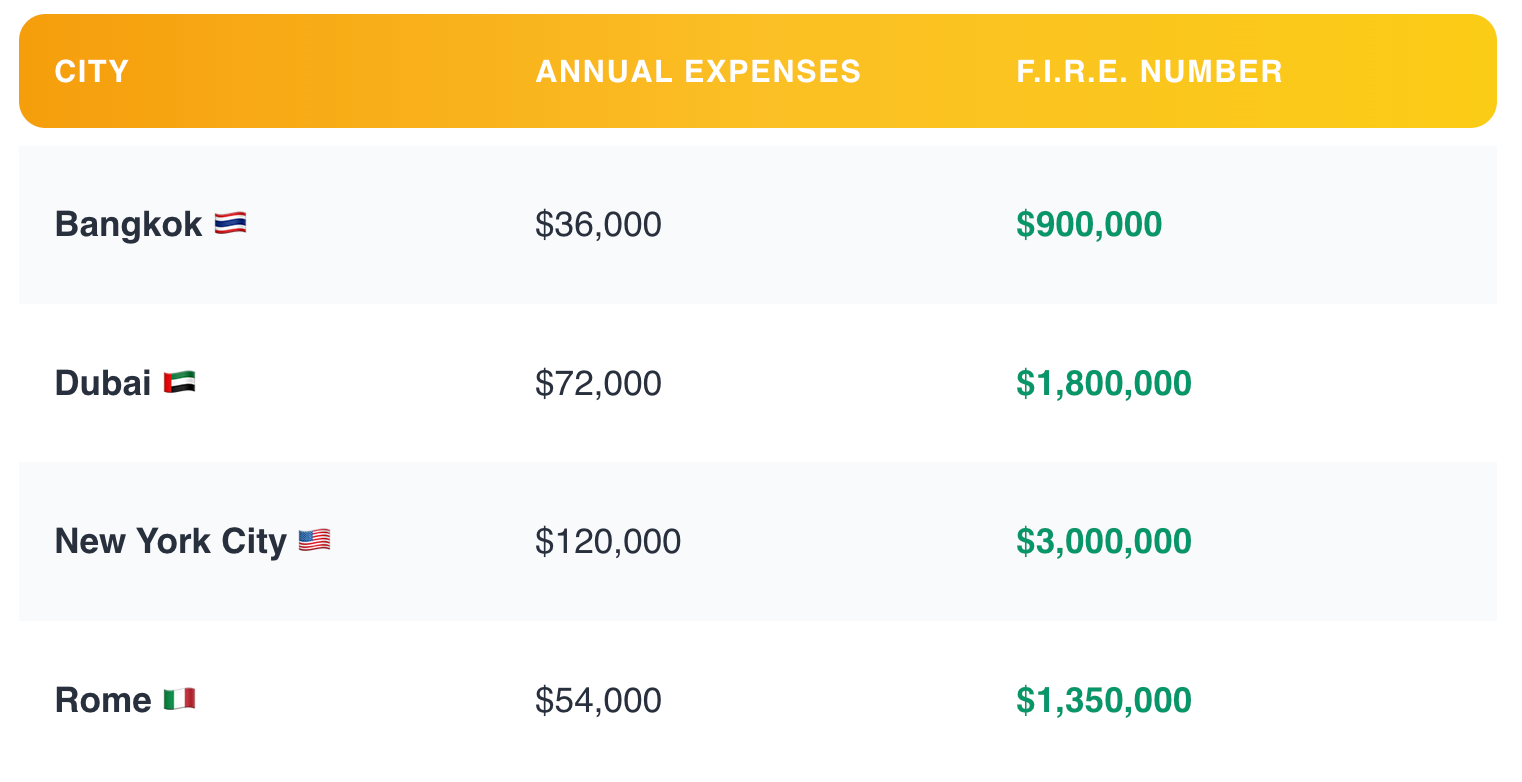Click the Italy flag icon beside Rome
Image resolution: width=1522 pixels, height=782 pixels.
[x=179, y=699]
